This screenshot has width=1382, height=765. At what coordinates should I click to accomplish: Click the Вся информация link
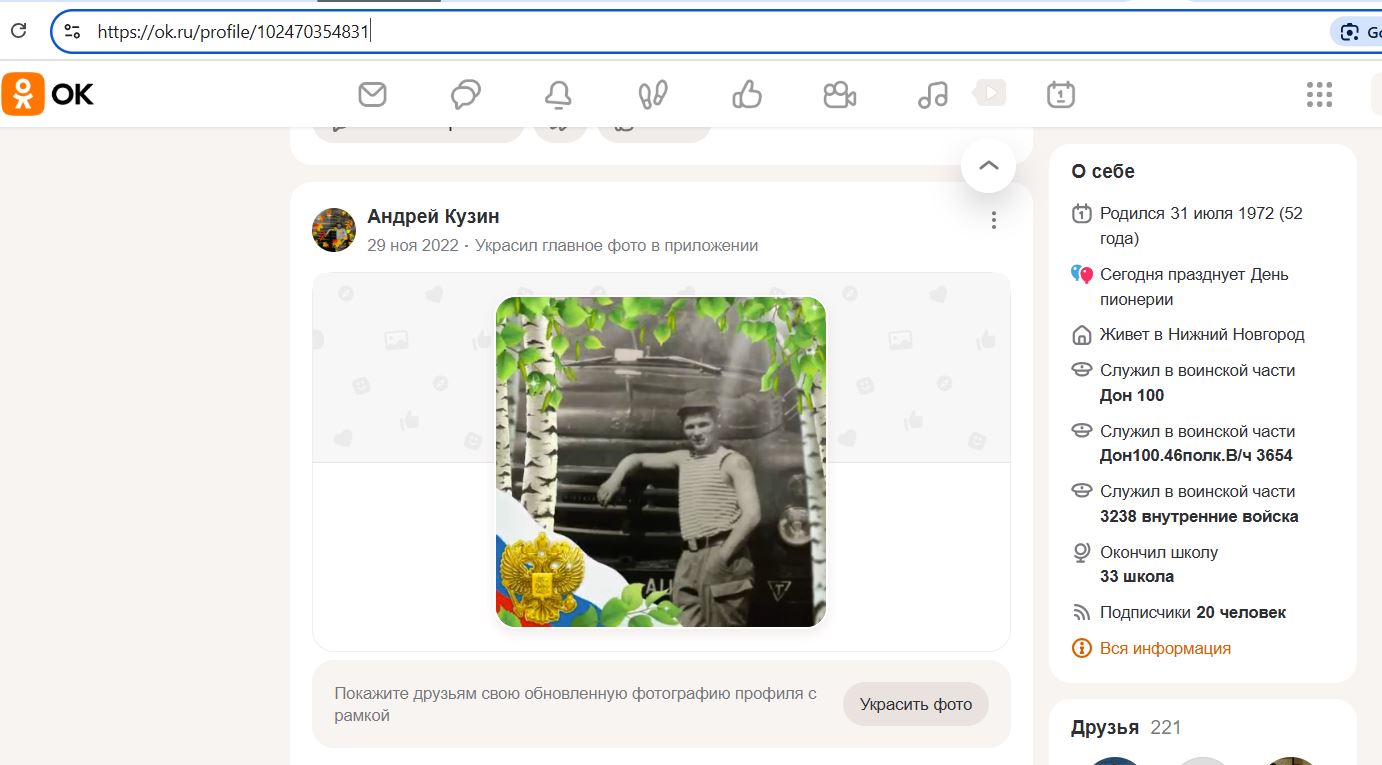(1165, 648)
